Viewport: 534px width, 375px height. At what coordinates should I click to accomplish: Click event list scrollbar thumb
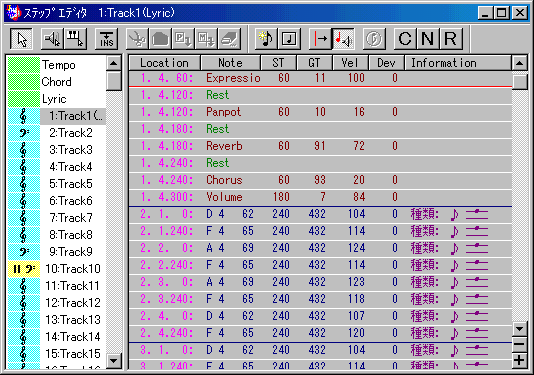point(520,82)
